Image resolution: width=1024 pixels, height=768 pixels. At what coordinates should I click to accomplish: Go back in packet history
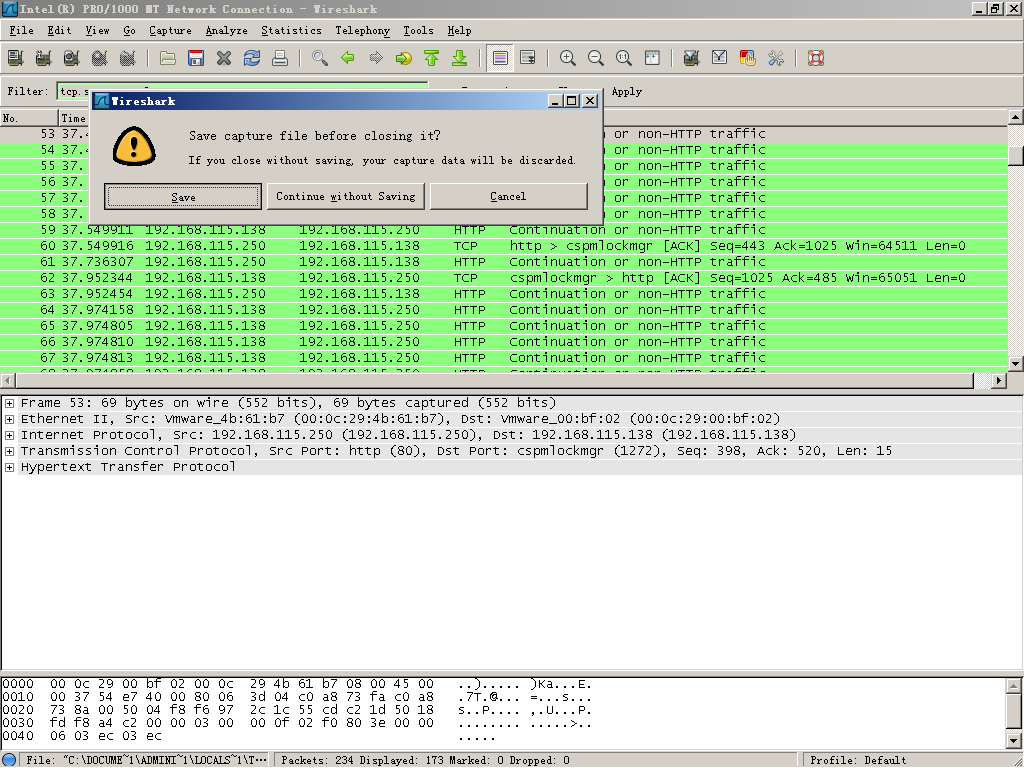[348, 58]
